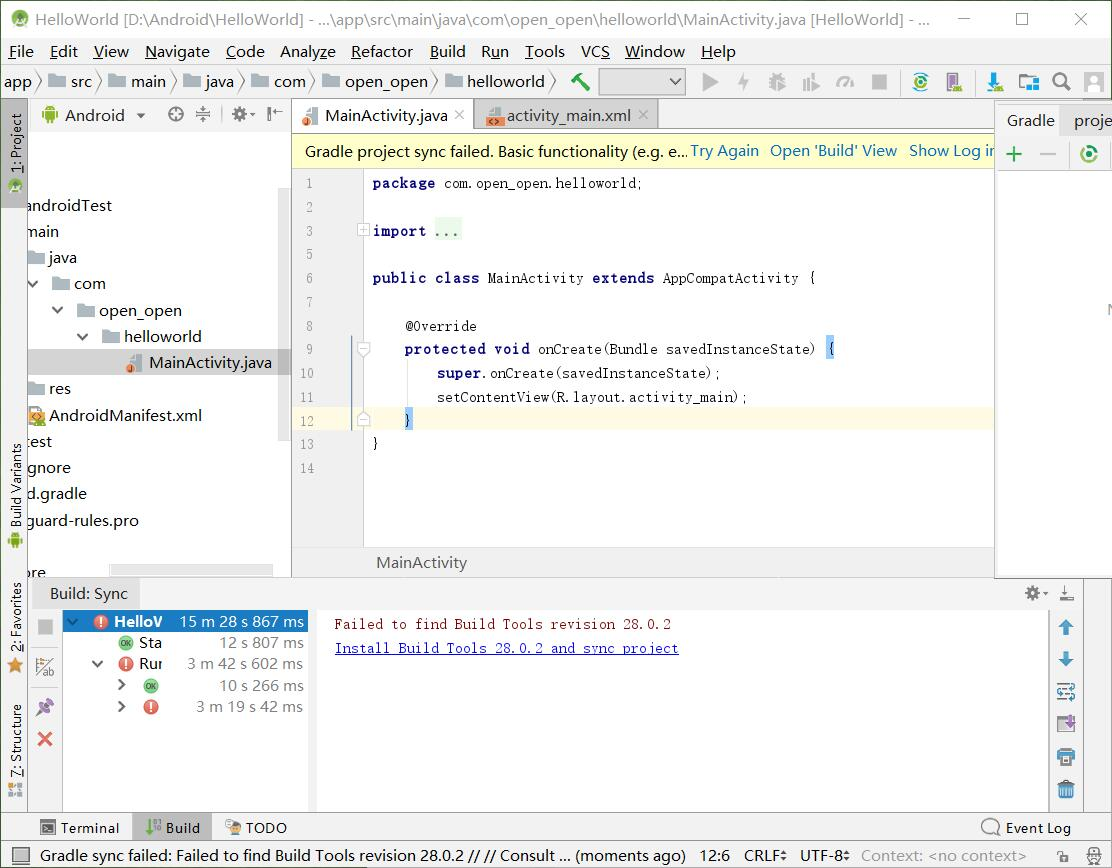Expand the Build node showing 10 s 266 ms
The width and height of the screenshot is (1112, 868).
coord(121,685)
